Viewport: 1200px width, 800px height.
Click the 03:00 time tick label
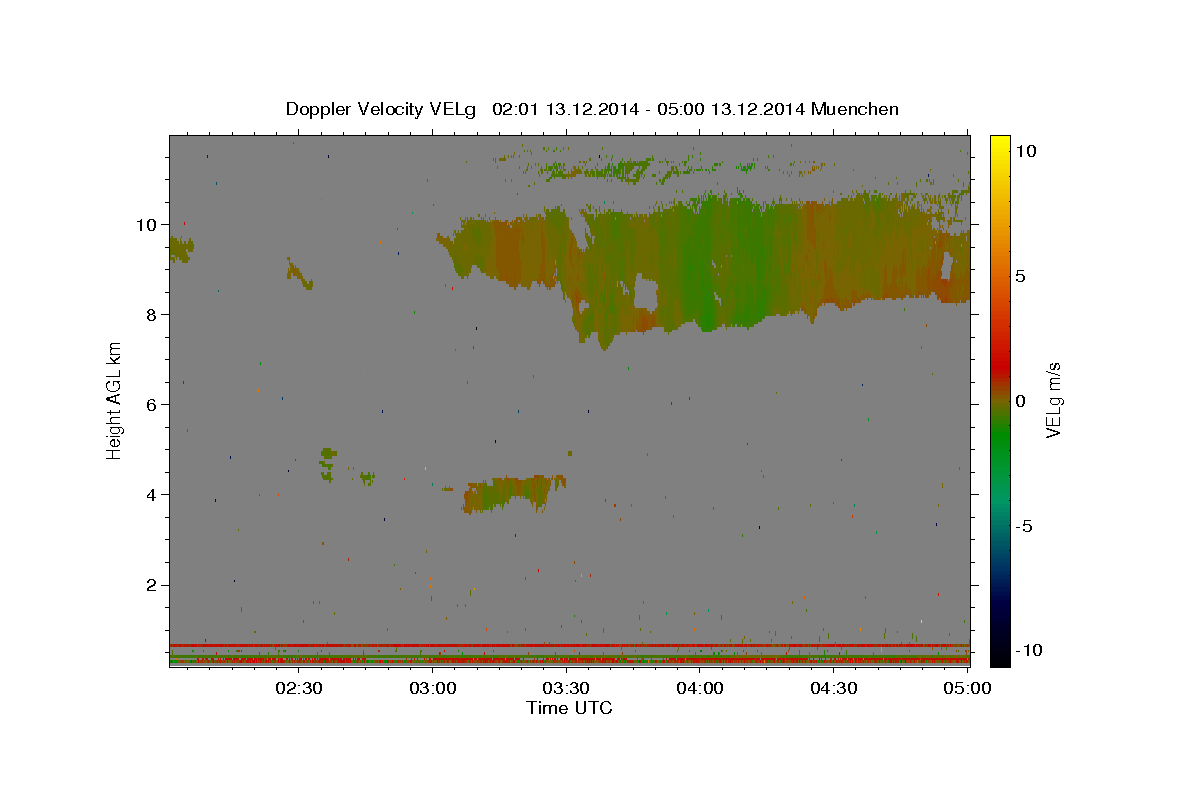[x=433, y=688]
